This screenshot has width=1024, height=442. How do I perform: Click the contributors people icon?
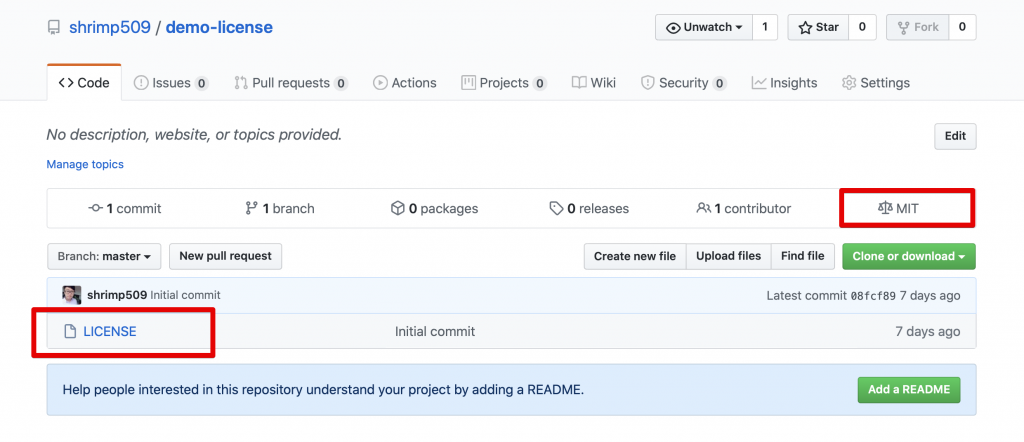pos(704,208)
